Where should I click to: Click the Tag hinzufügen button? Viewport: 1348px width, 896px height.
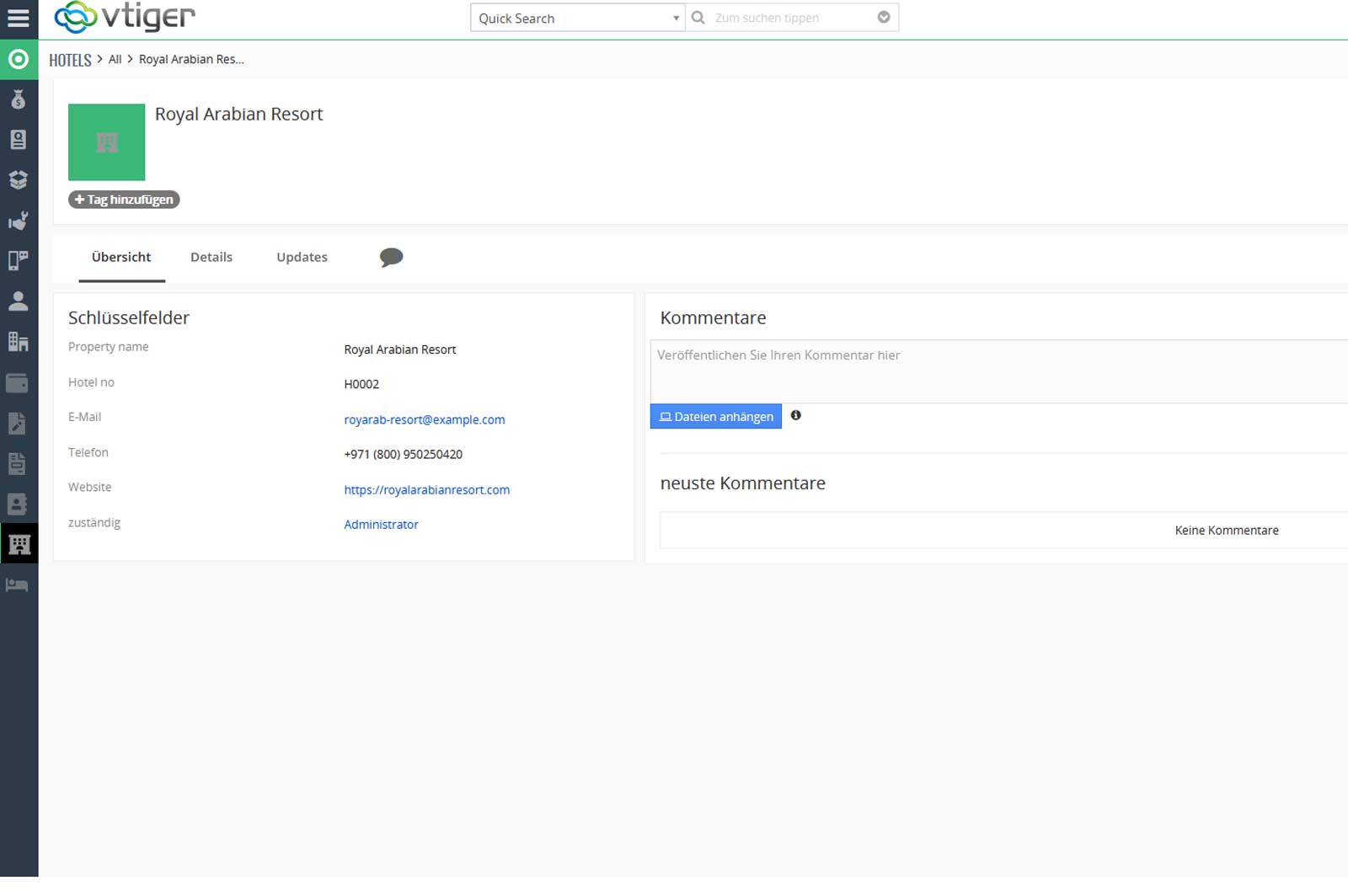pos(124,200)
